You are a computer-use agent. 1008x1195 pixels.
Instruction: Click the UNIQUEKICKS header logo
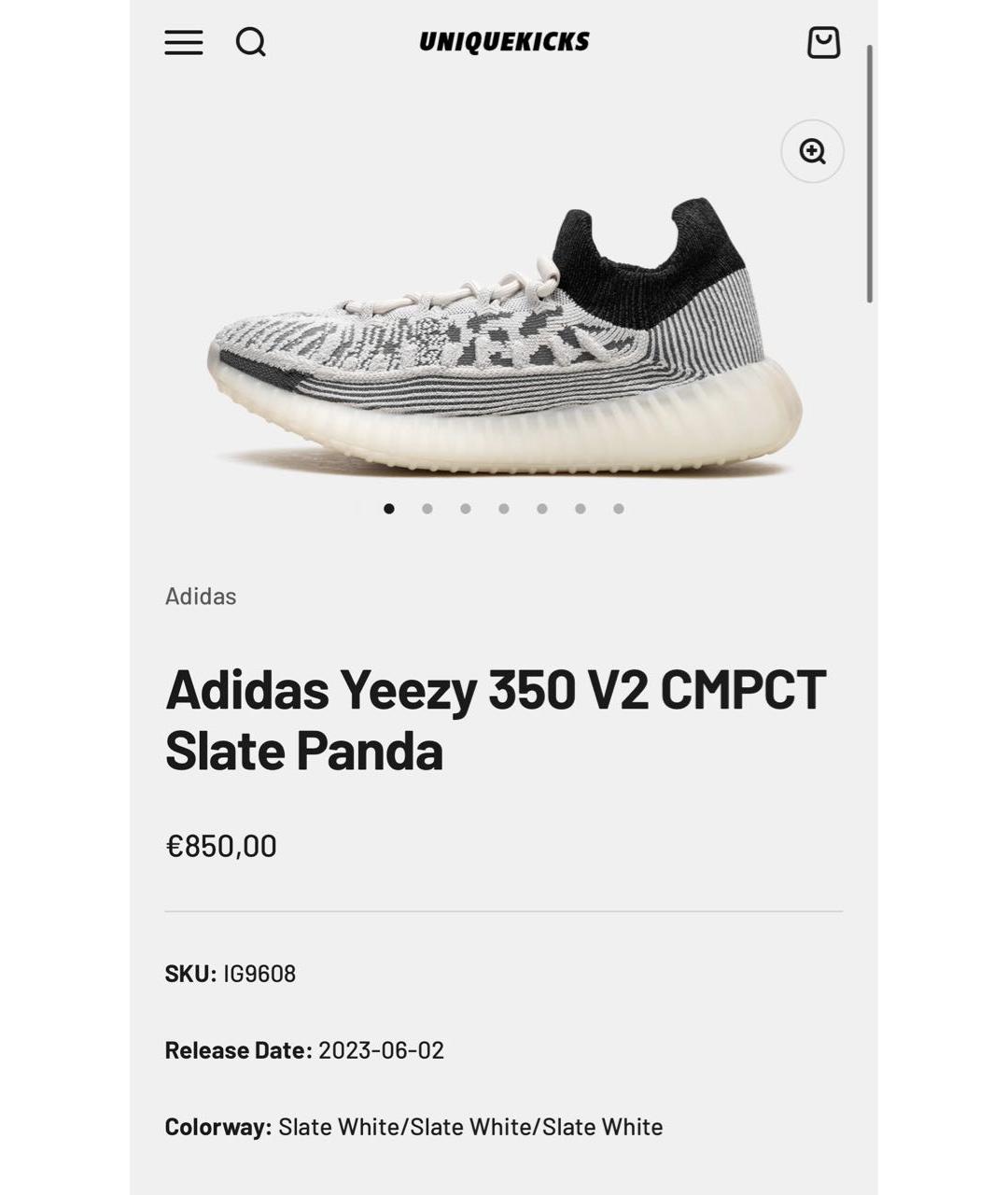[504, 42]
